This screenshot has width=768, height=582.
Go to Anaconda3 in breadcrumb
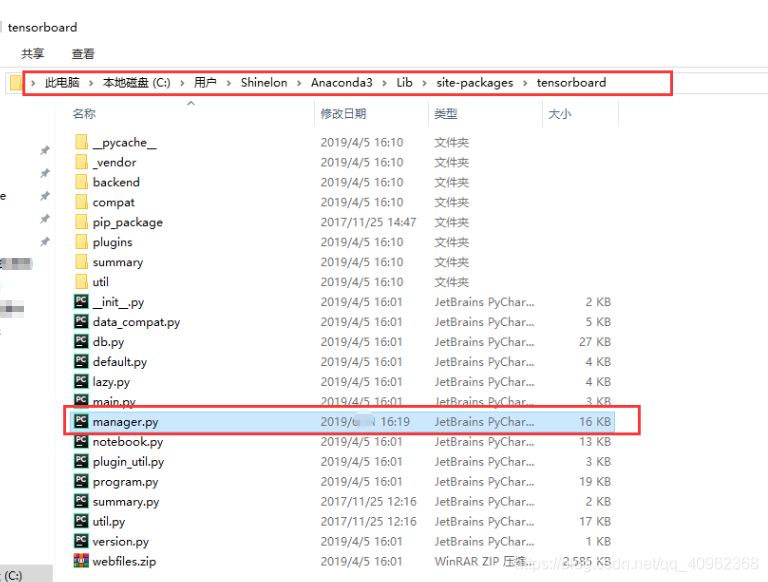click(x=342, y=82)
